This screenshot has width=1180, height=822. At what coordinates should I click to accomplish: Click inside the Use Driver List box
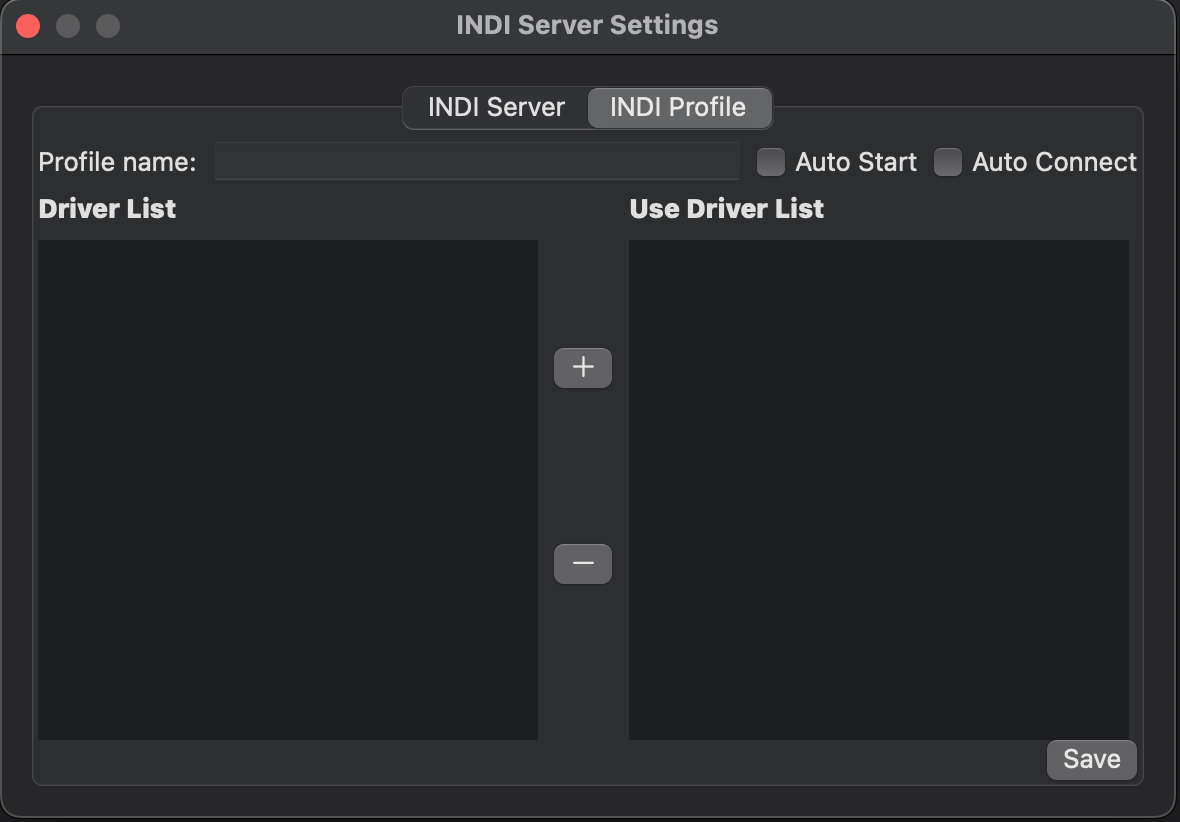(878, 489)
